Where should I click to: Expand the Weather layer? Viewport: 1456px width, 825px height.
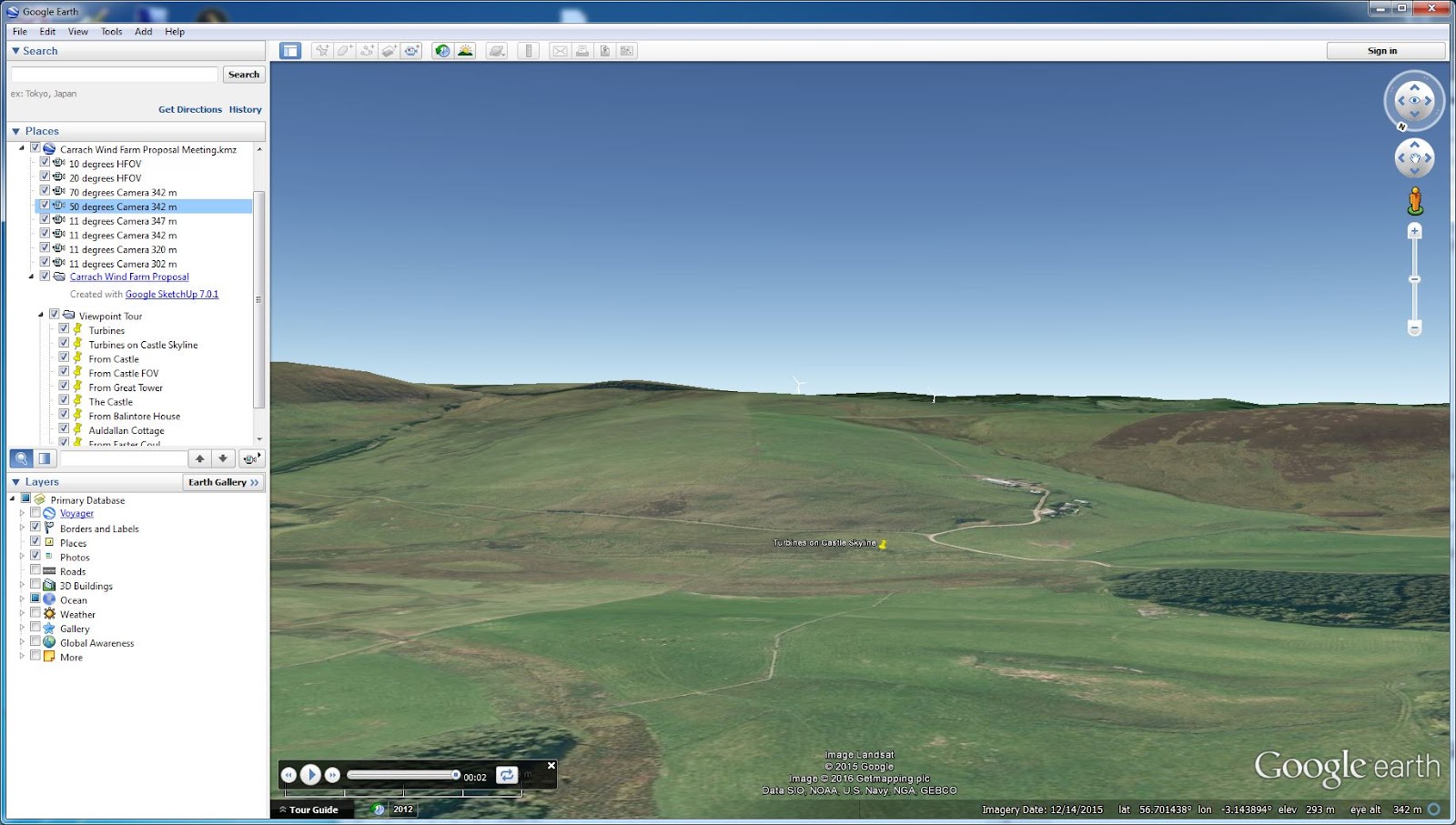click(22, 613)
